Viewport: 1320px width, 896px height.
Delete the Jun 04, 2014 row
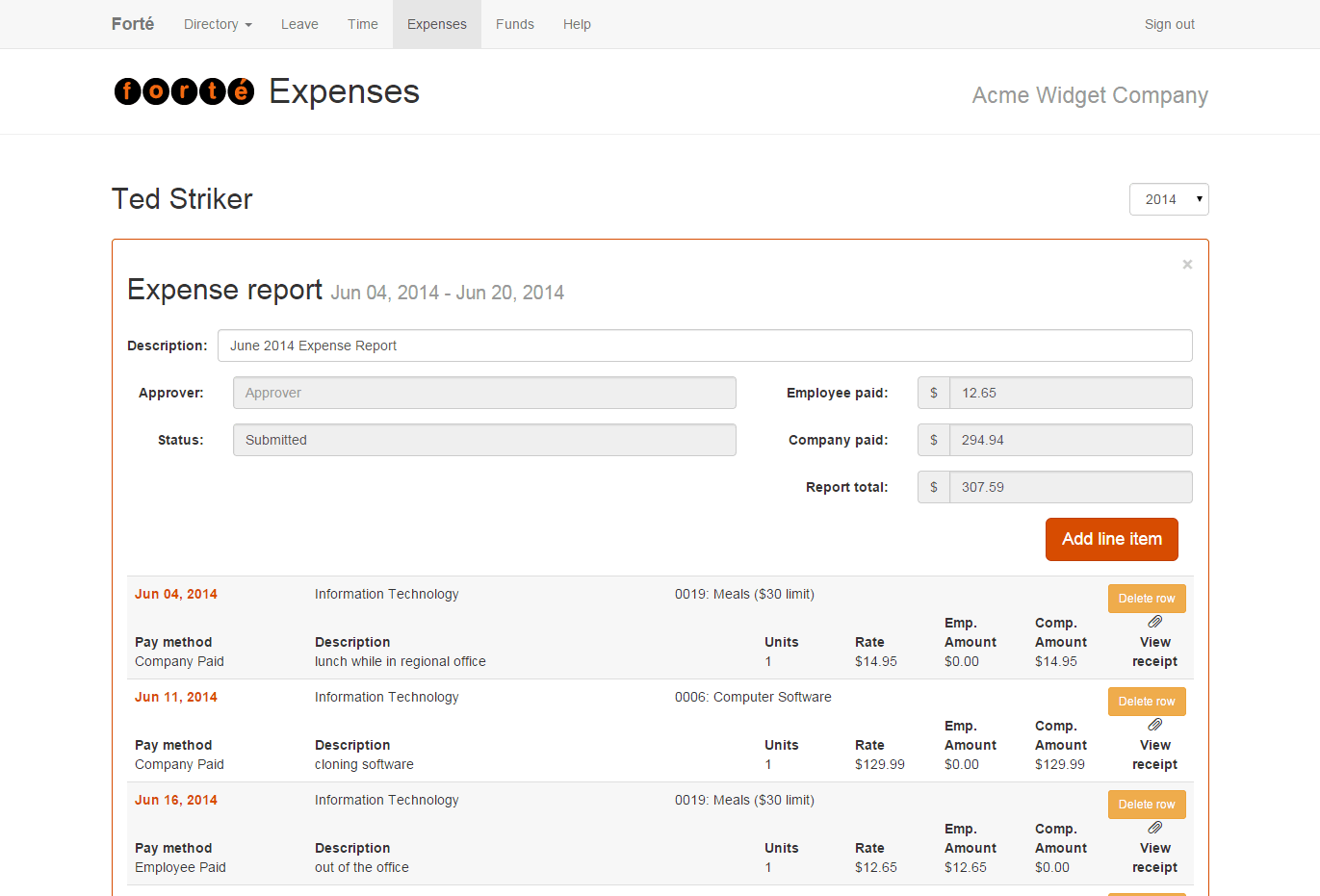click(1147, 599)
